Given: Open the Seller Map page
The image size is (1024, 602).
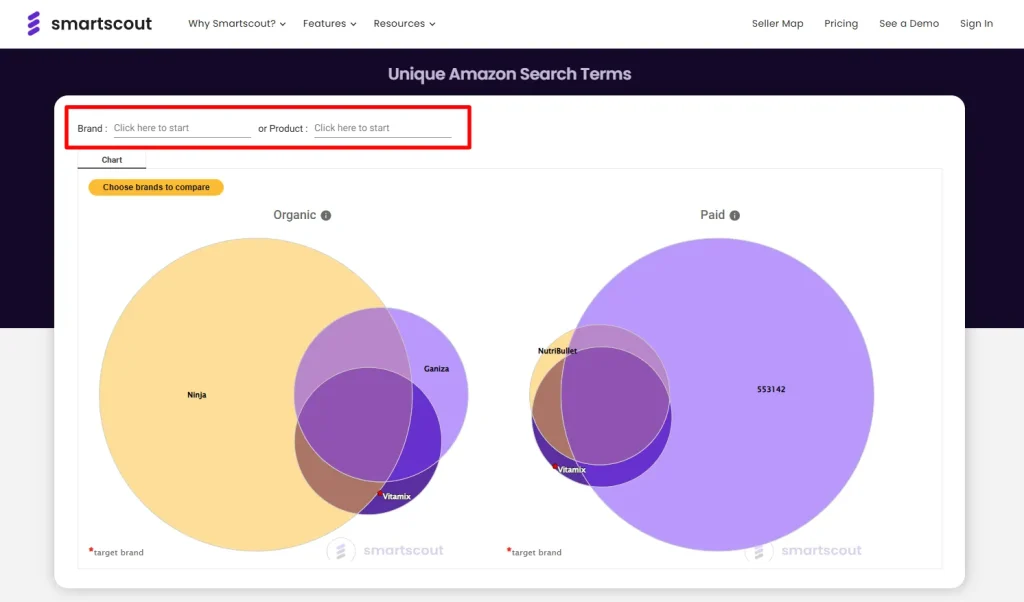Looking at the screenshot, I should tap(777, 23).
